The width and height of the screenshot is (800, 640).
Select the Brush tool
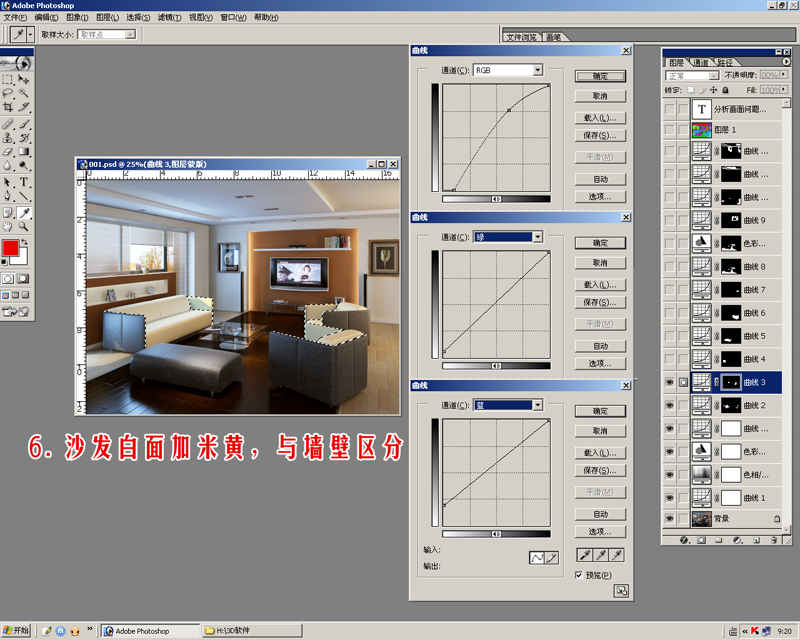click(23, 124)
